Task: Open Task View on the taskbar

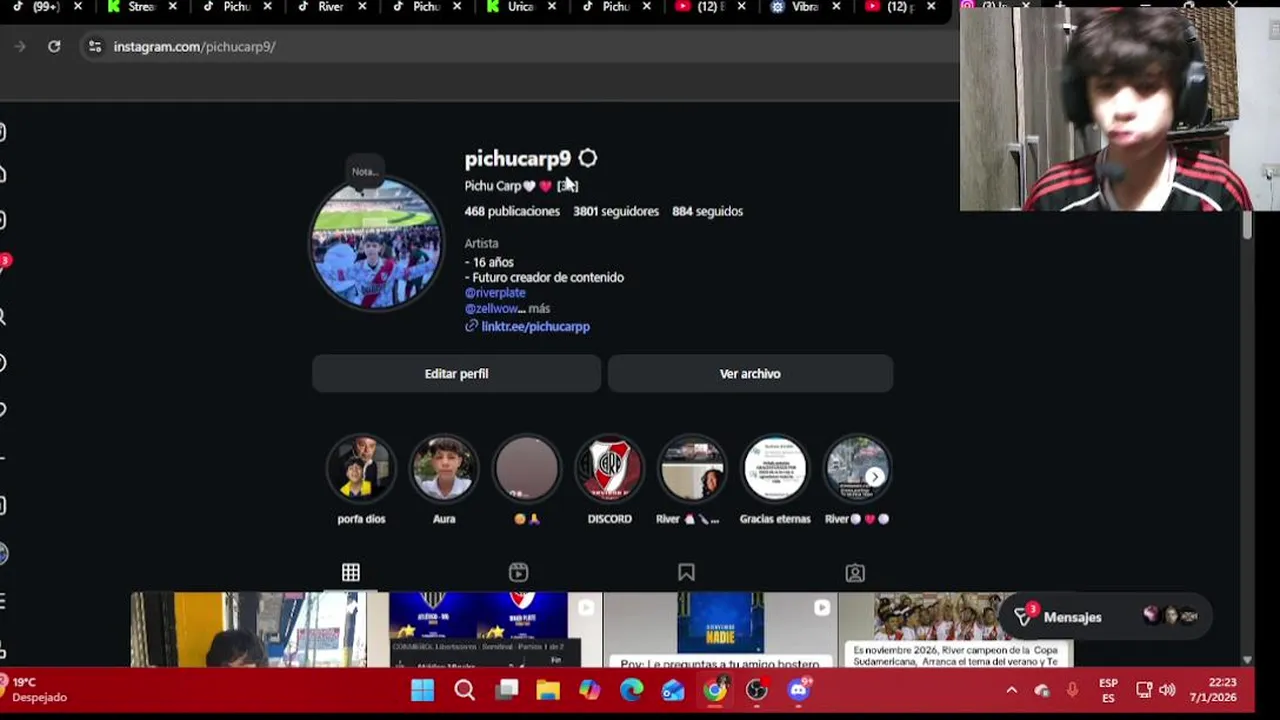Action: click(507, 690)
